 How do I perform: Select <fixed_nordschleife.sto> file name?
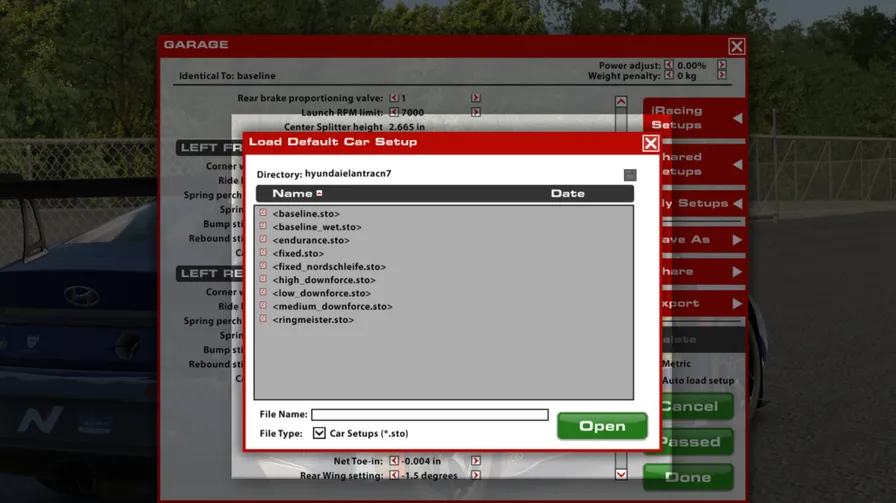[329, 266]
